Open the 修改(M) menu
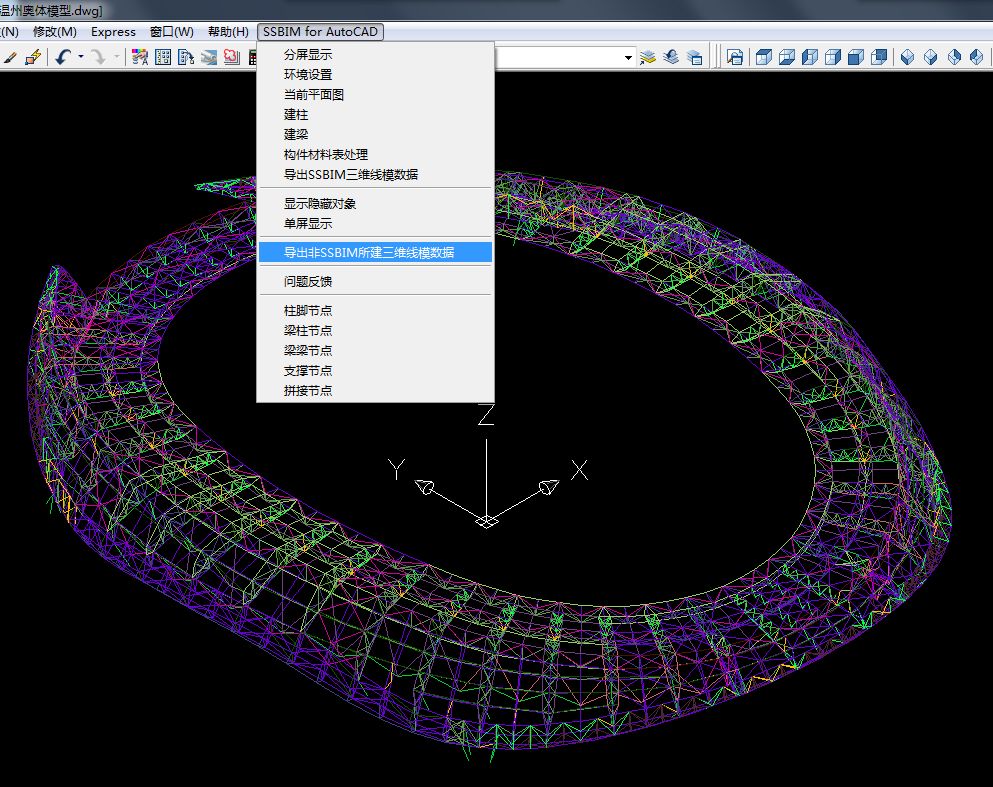Image resolution: width=993 pixels, height=787 pixels. 54,32
